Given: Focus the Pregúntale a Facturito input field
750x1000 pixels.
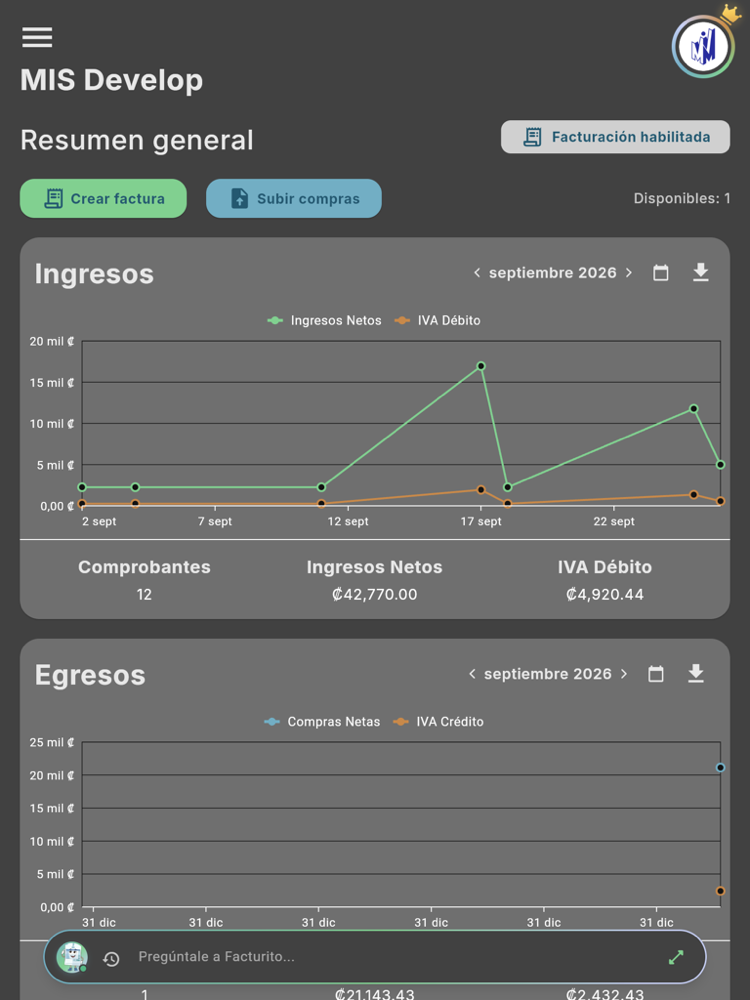Looking at the screenshot, I should click(395, 957).
